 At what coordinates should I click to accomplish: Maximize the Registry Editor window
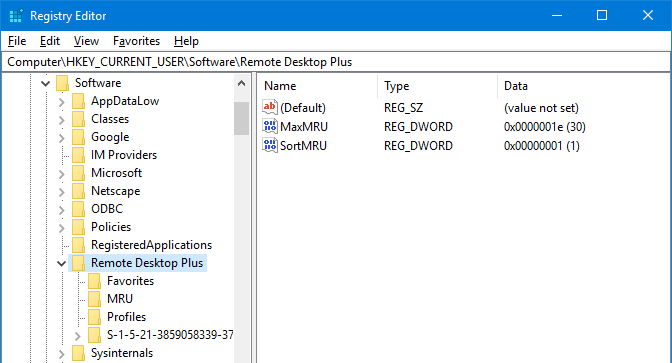pos(602,16)
